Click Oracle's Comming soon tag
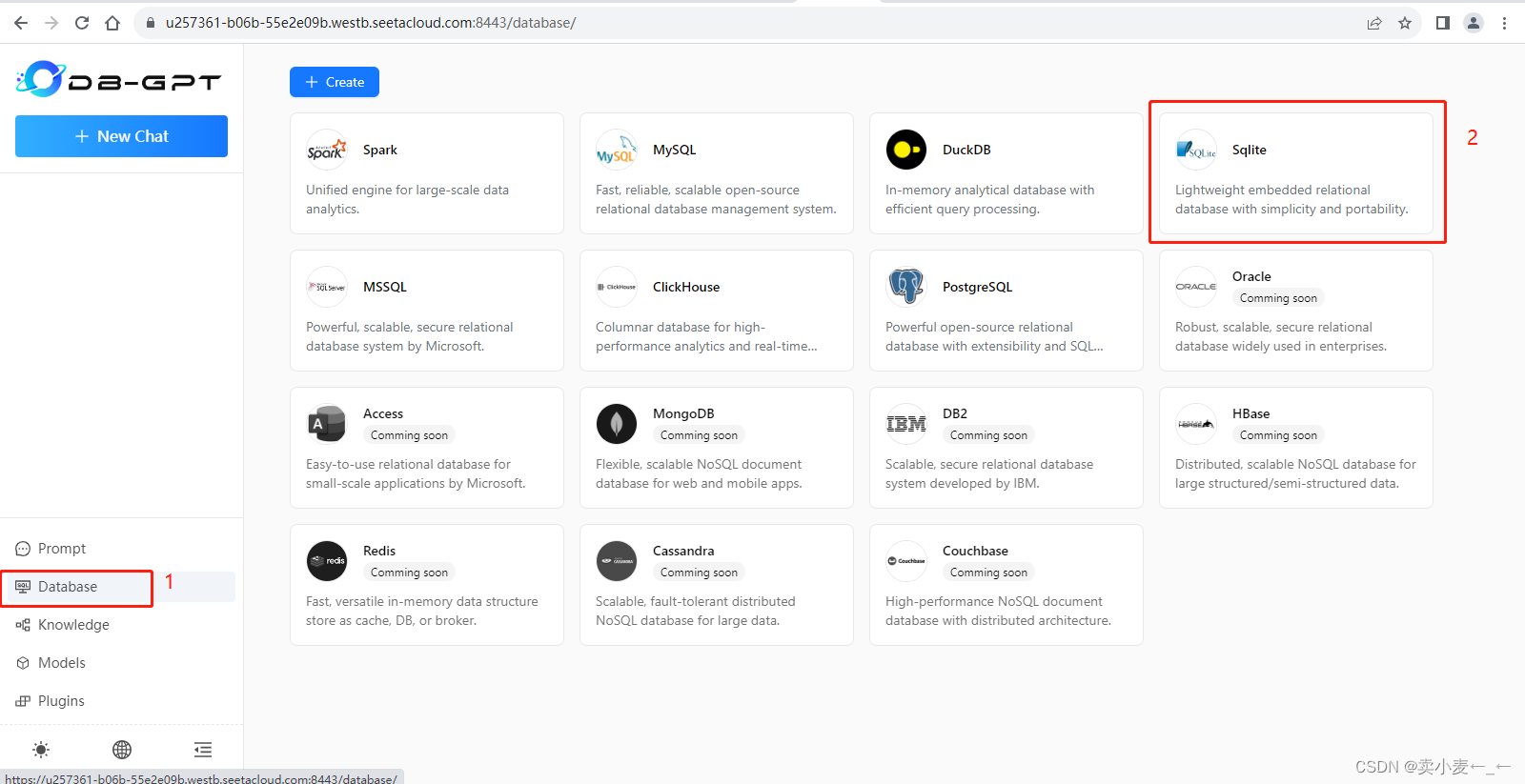 [1278, 298]
